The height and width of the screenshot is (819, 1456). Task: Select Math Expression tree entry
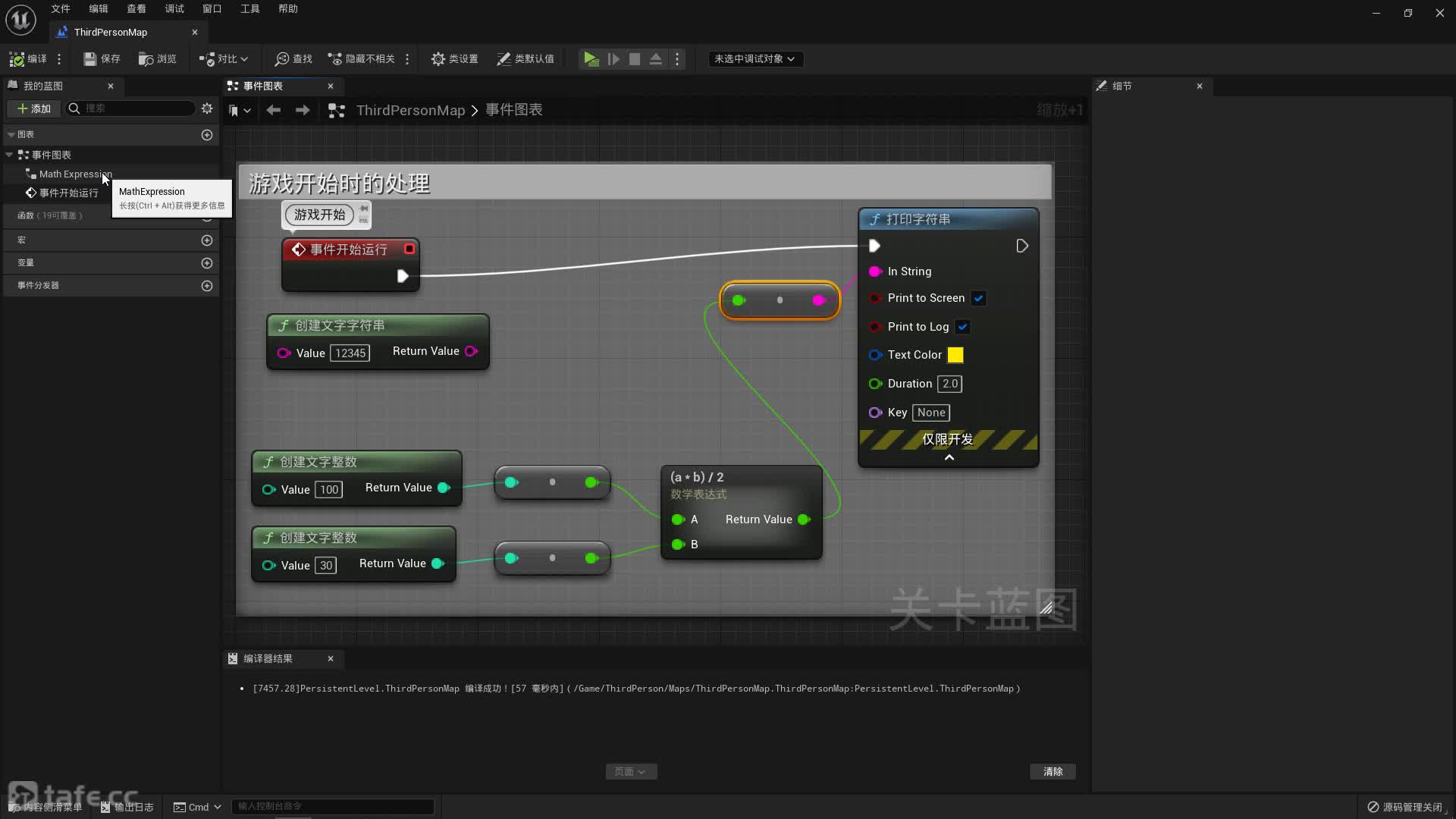[x=75, y=174]
